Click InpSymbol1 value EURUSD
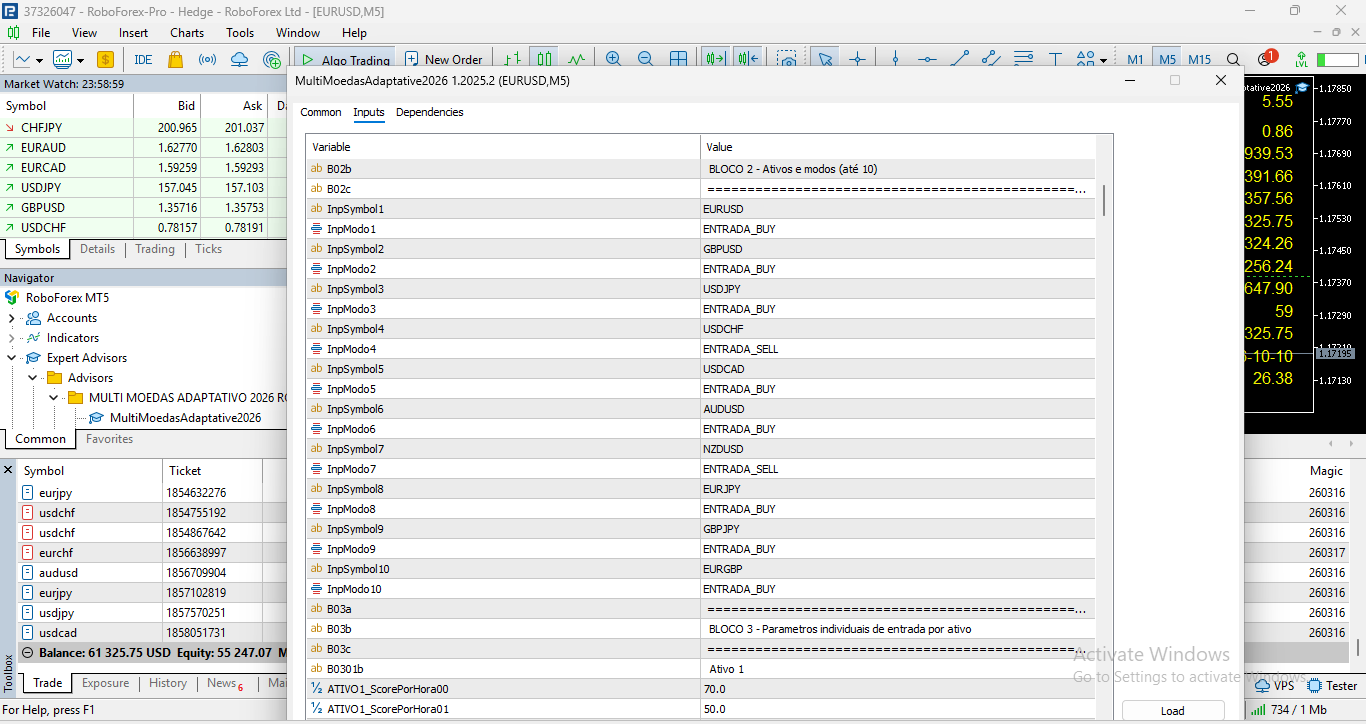 (897, 209)
